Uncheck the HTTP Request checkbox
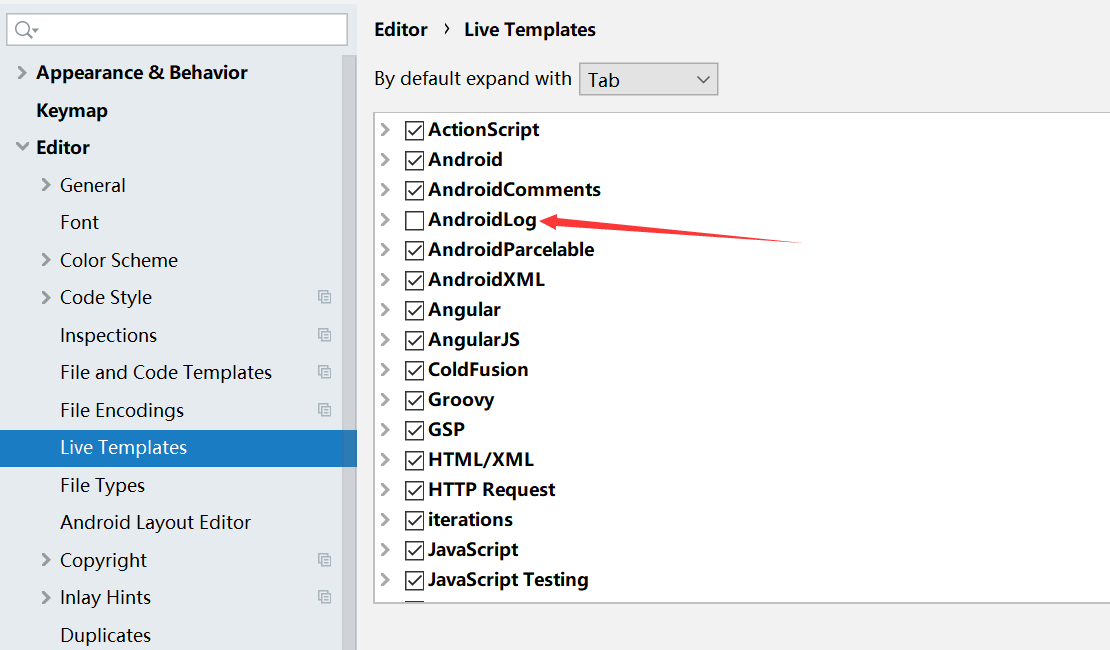Image resolution: width=1110 pixels, height=650 pixels. (414, 490)
